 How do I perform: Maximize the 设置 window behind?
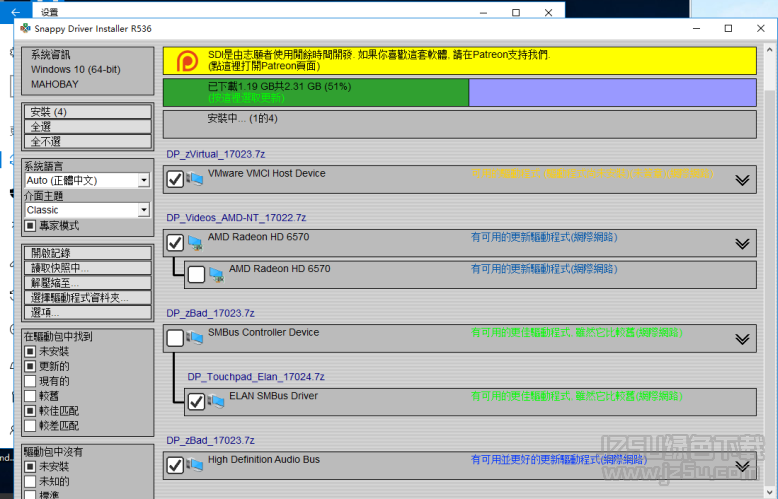tap(516, 12)
